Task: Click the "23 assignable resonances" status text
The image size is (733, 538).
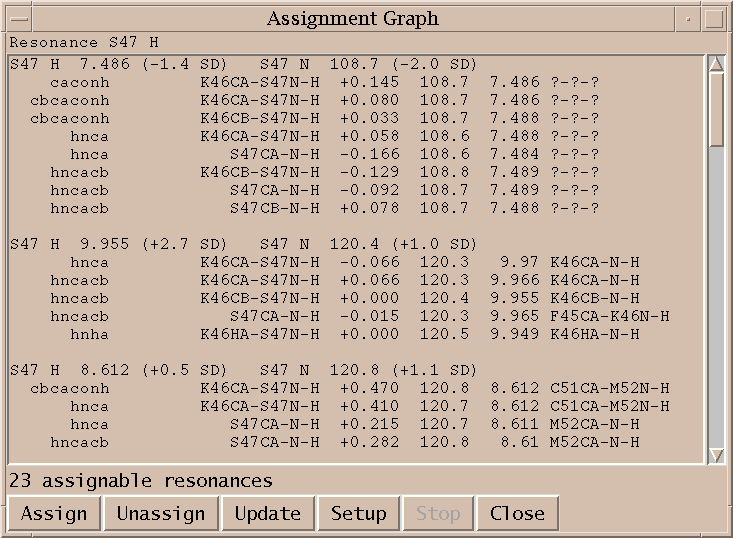Action: coord(140,481)
